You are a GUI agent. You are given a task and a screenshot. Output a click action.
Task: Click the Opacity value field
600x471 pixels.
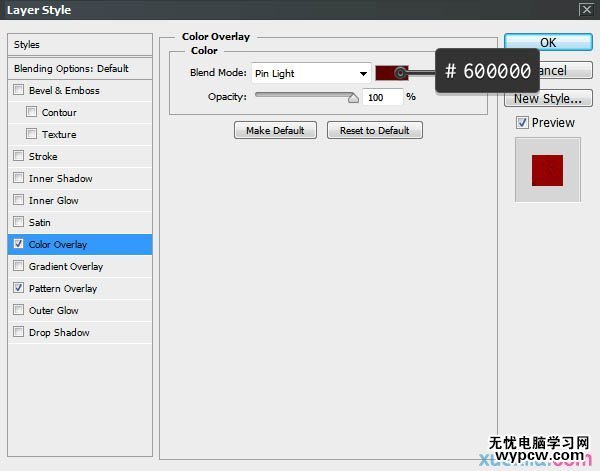tap(382, 98)
